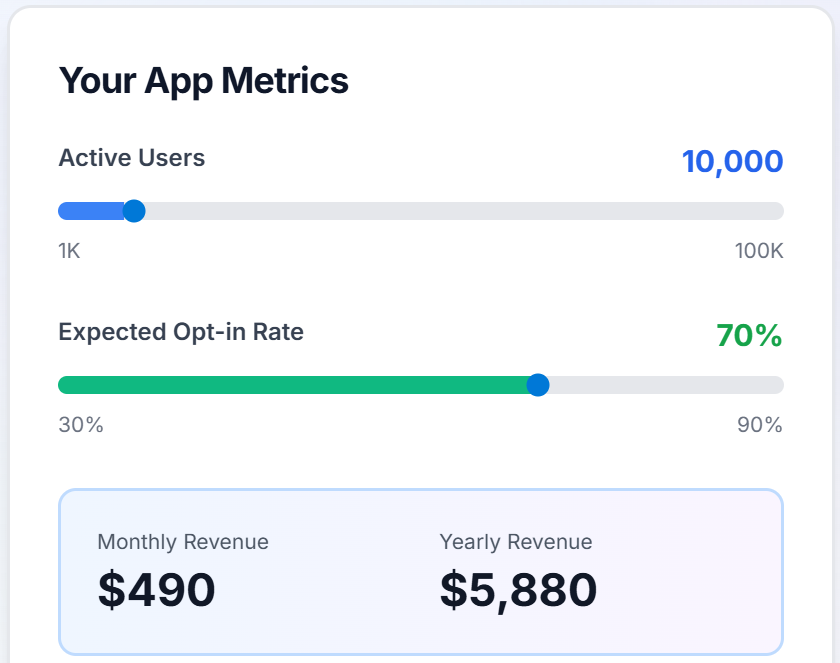Click the 1K minimum slider label
840x663 pixels.
(69, 251)
